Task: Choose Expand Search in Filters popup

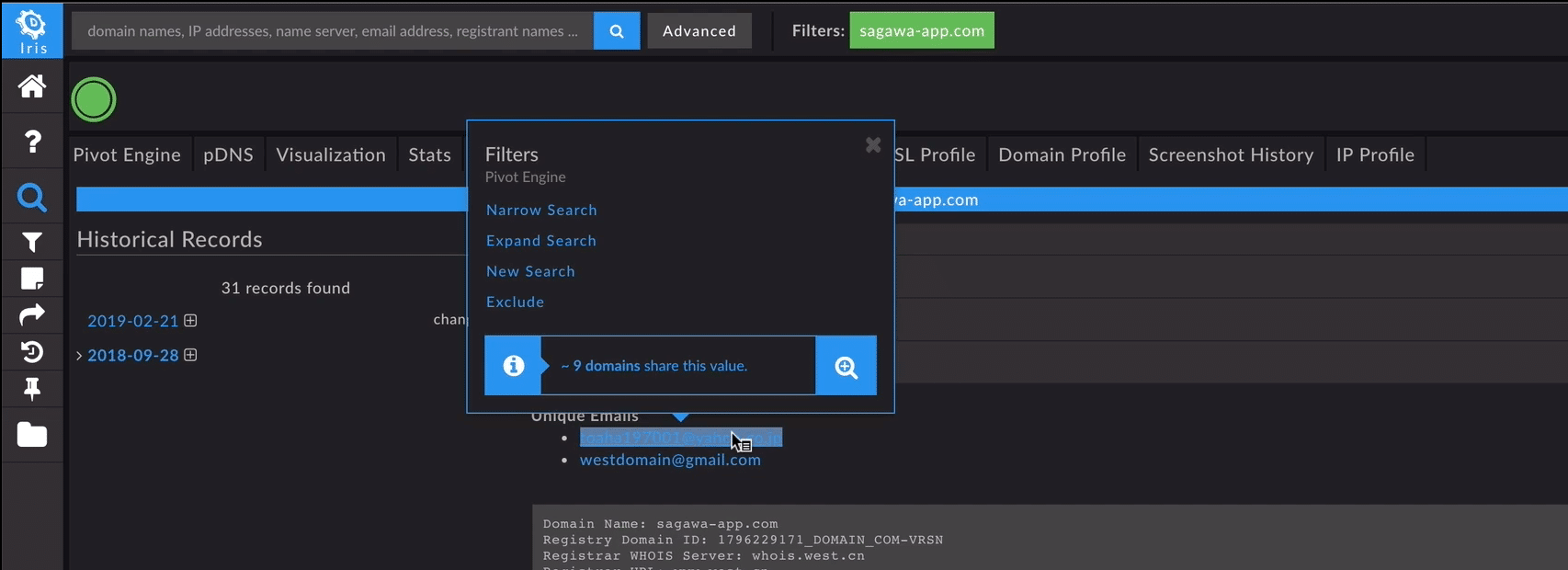Action: pyautogui.click(x=541, y=241)
